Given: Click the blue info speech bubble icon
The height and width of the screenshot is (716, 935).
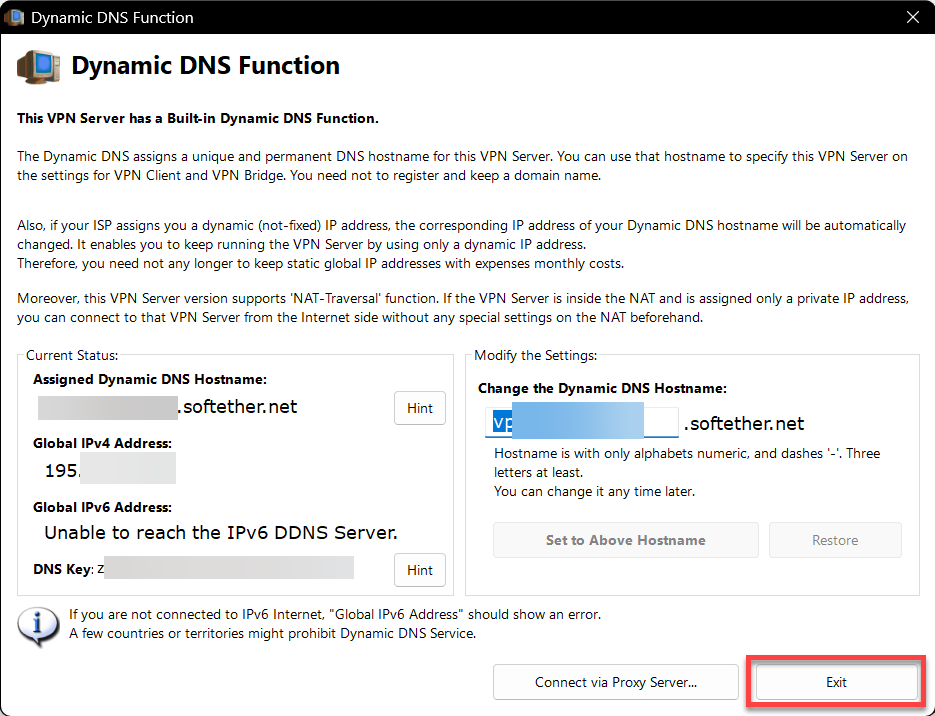Looking at the screenshot, I should (x=38, y=626).
